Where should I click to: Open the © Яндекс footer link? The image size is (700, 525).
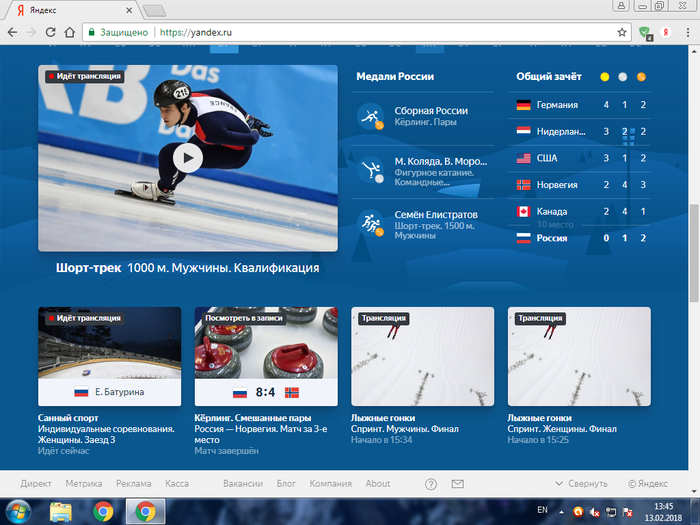(648, 483)
